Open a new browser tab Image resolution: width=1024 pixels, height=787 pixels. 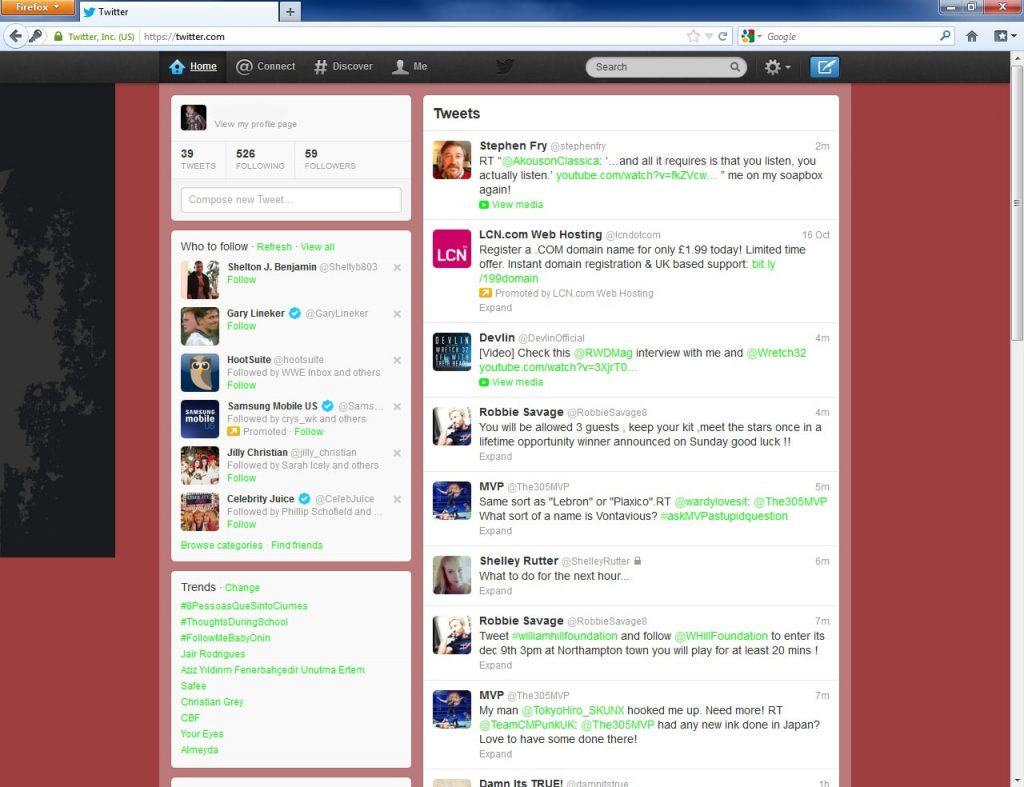[x=290, y=11]
